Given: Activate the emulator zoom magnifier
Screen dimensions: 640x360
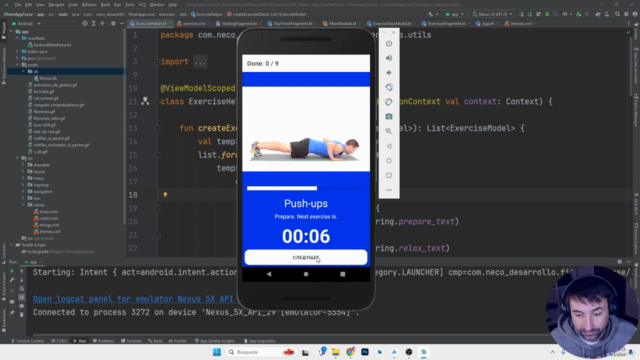Looking at the screenshot, I should 389,131.
